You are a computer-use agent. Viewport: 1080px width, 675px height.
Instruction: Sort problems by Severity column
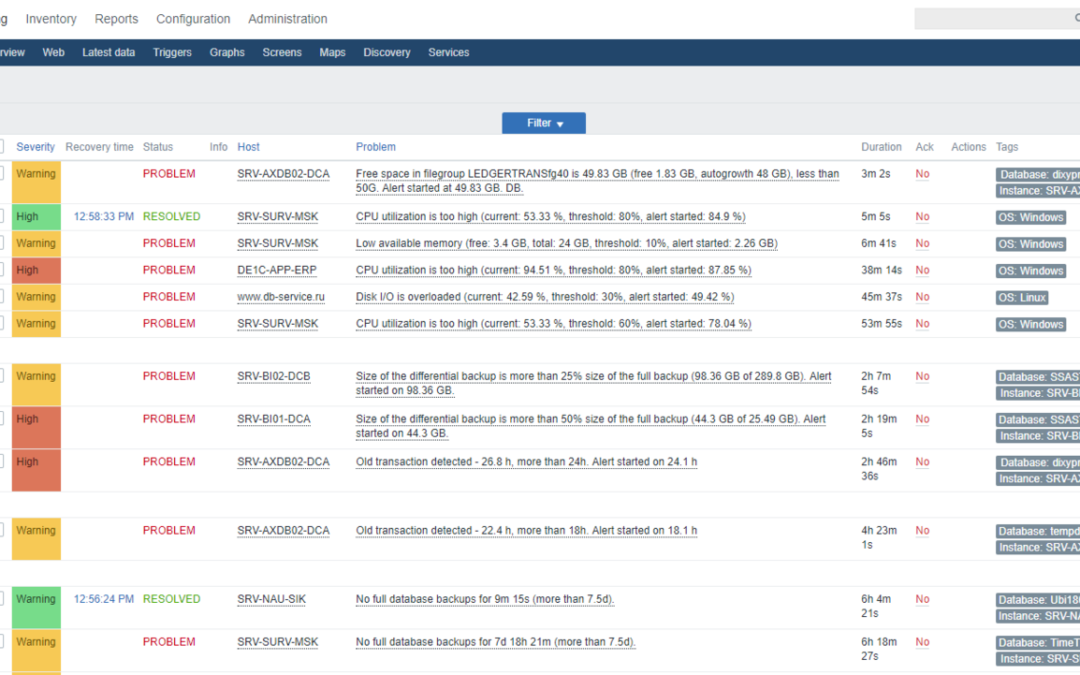pos(36,147)
